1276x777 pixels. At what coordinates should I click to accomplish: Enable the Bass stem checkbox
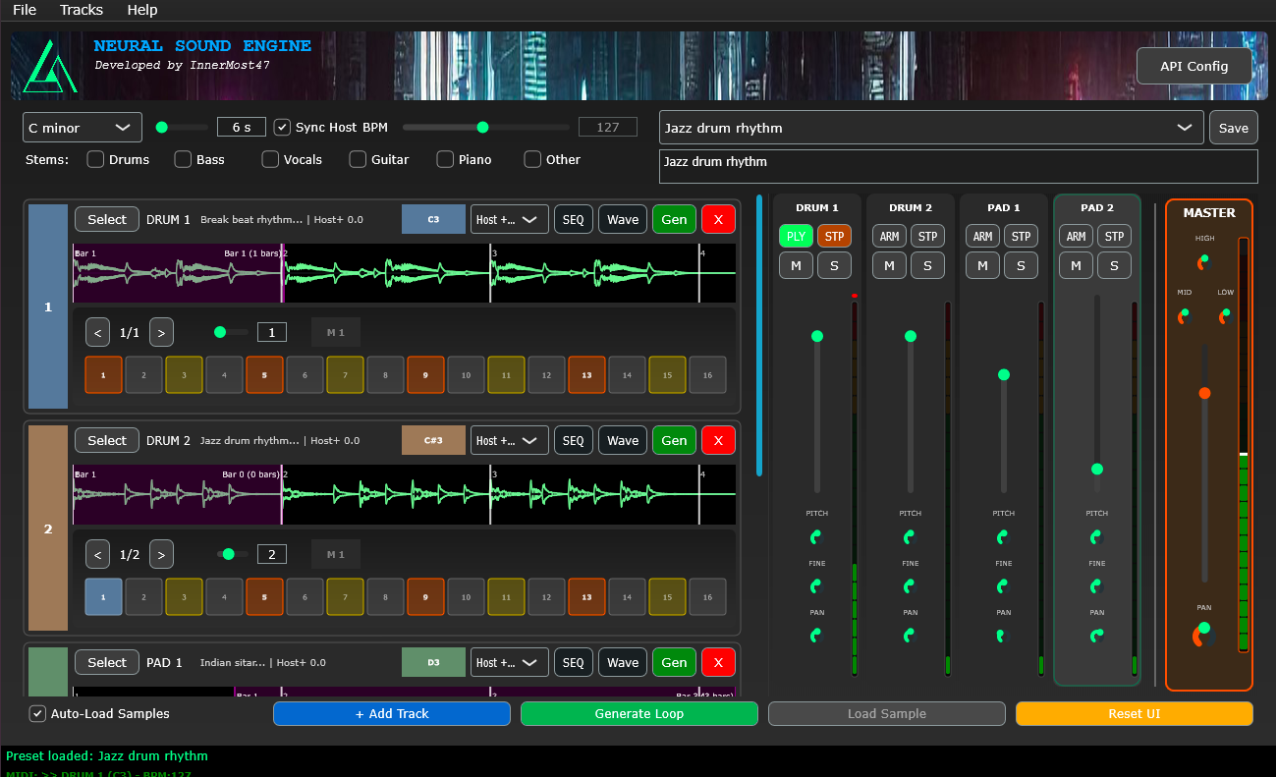(183, 159)
